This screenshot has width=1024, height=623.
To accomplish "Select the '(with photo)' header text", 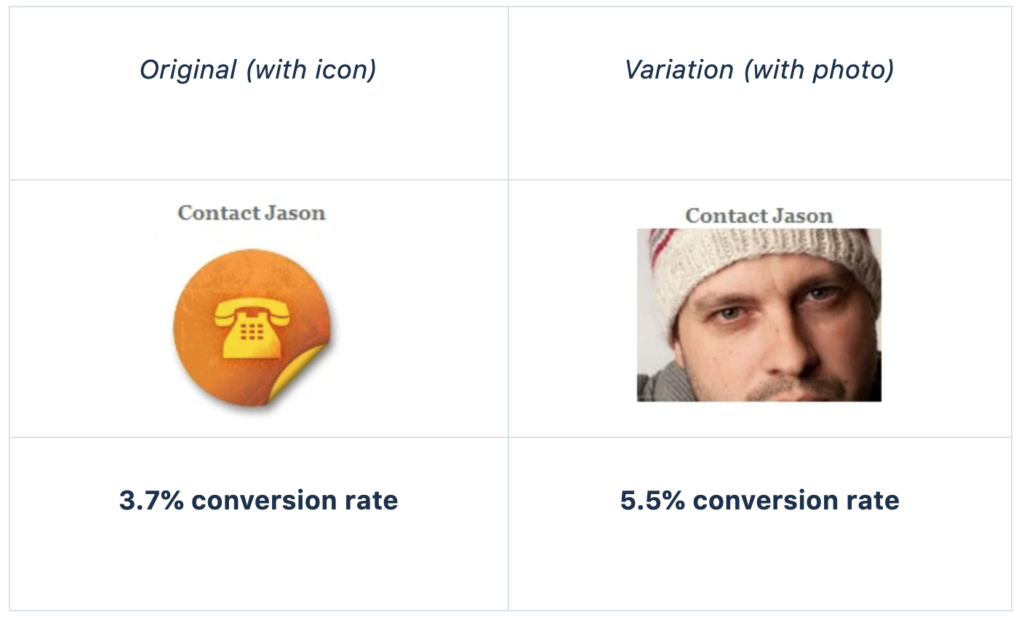I will coord(819,70).
